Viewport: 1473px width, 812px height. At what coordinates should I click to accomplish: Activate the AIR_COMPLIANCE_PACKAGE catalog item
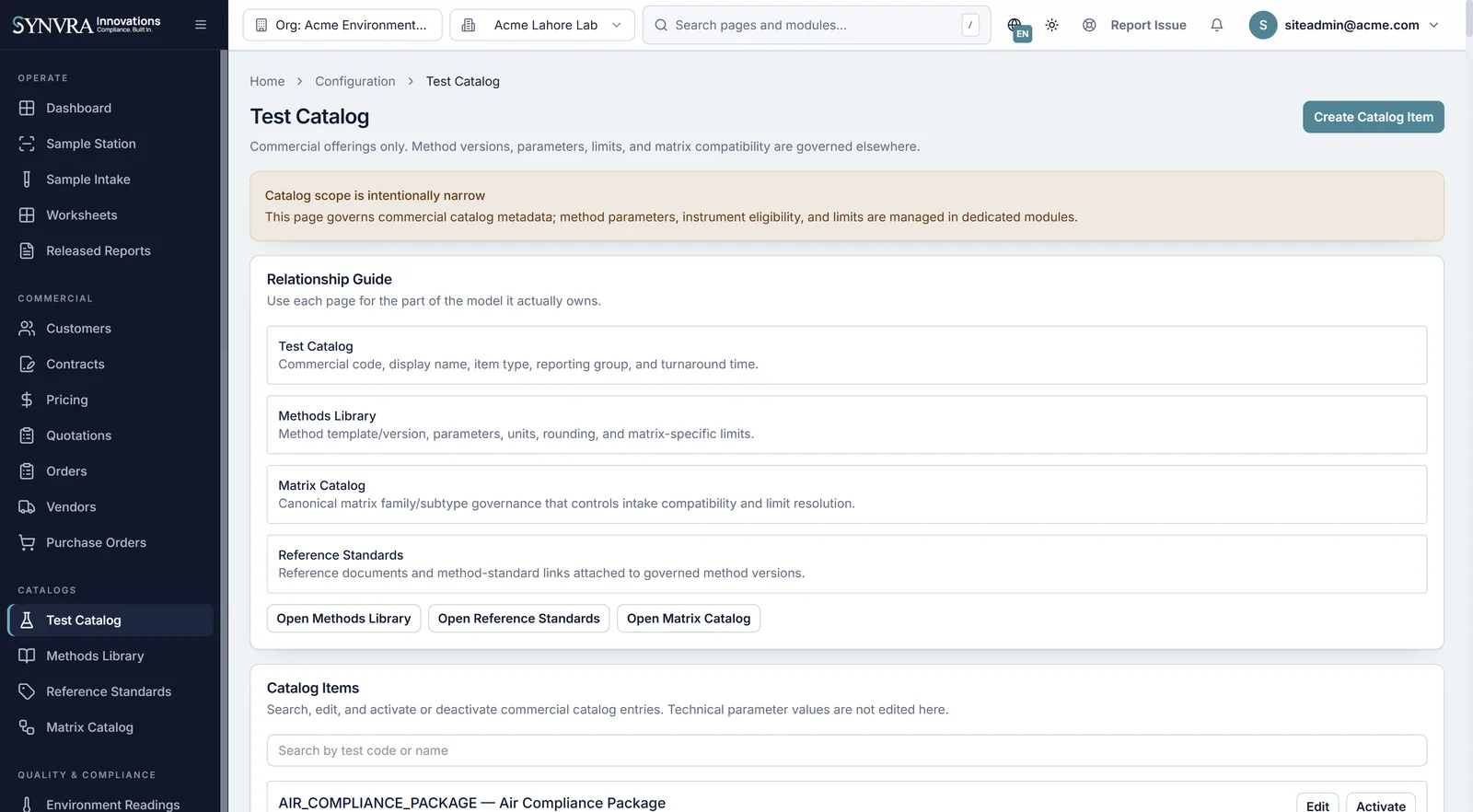(x=1381, y=804)
